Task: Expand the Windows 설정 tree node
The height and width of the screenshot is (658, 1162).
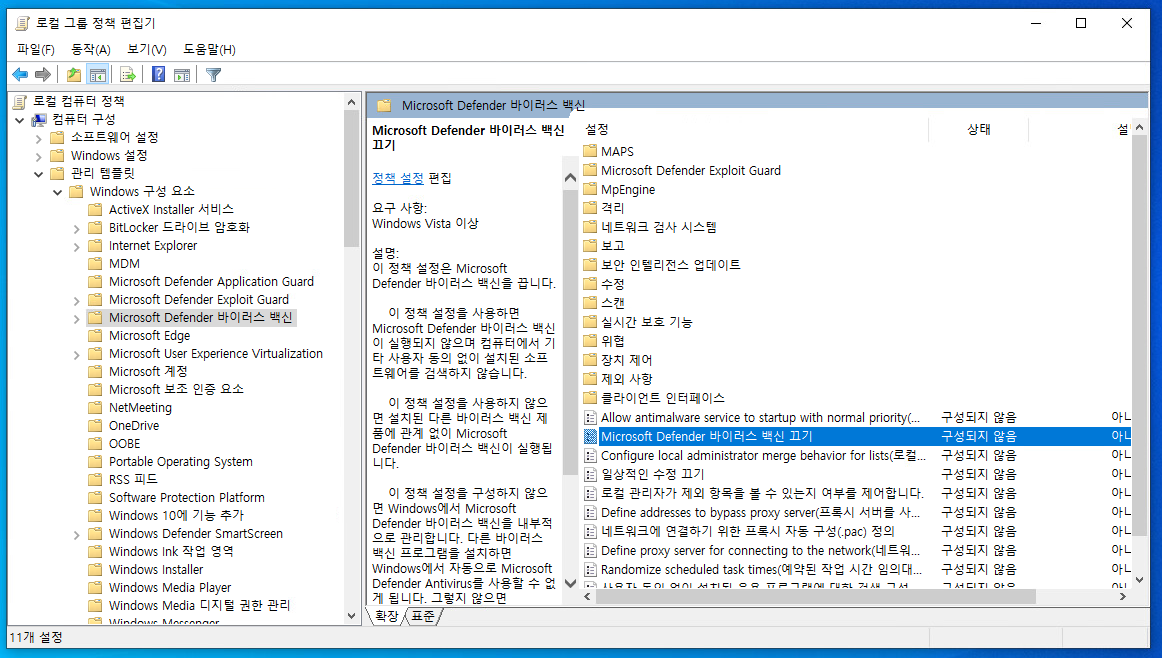Action: (x=39, y=156)
